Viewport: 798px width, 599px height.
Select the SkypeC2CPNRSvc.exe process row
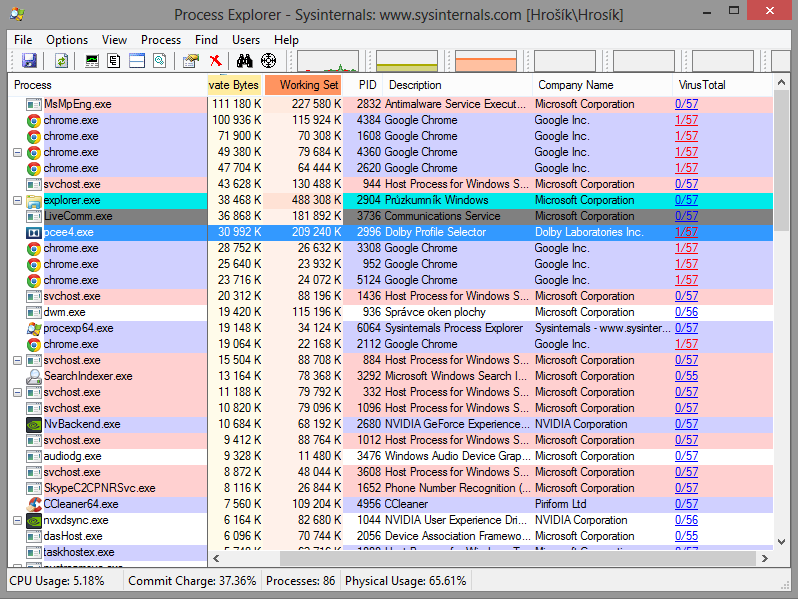coord(390,489)
